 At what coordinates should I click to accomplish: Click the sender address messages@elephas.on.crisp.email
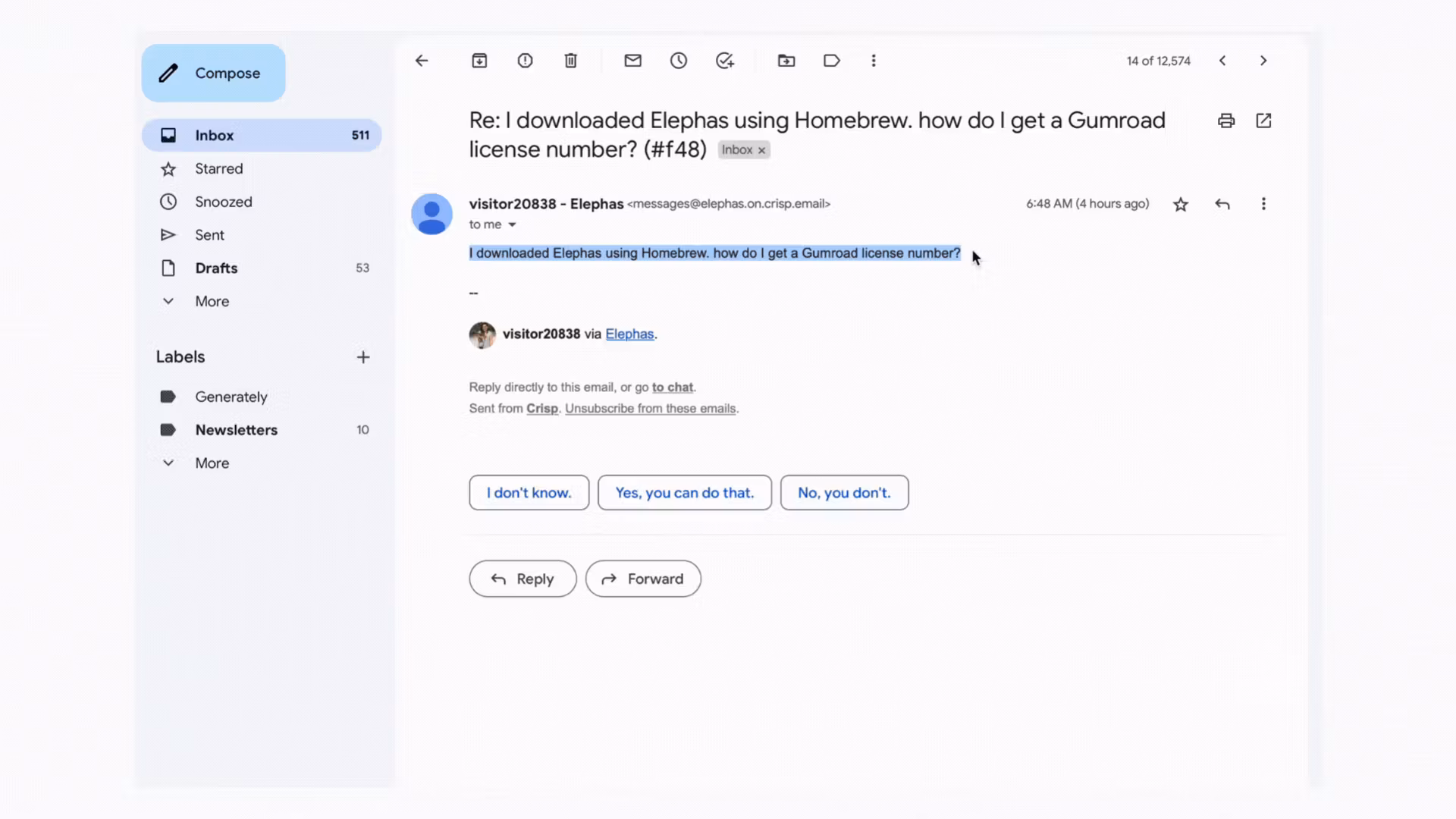(x=729, y=204)
